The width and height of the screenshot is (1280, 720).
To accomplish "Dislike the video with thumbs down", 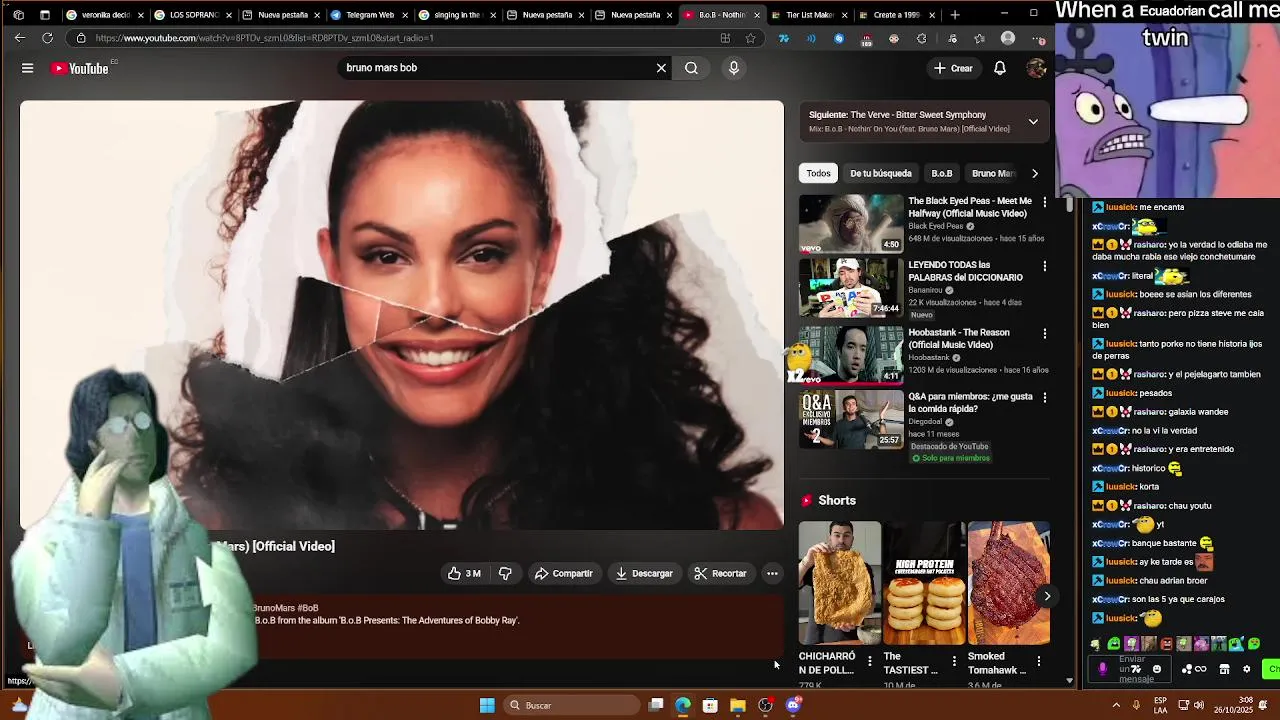I will (x=505, y=573).
